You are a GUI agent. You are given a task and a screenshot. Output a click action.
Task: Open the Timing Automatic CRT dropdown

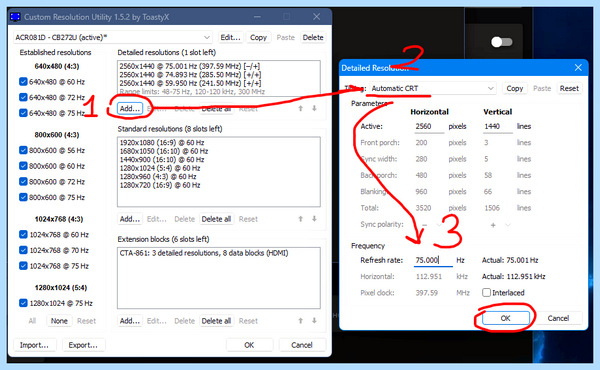[433, 88]
